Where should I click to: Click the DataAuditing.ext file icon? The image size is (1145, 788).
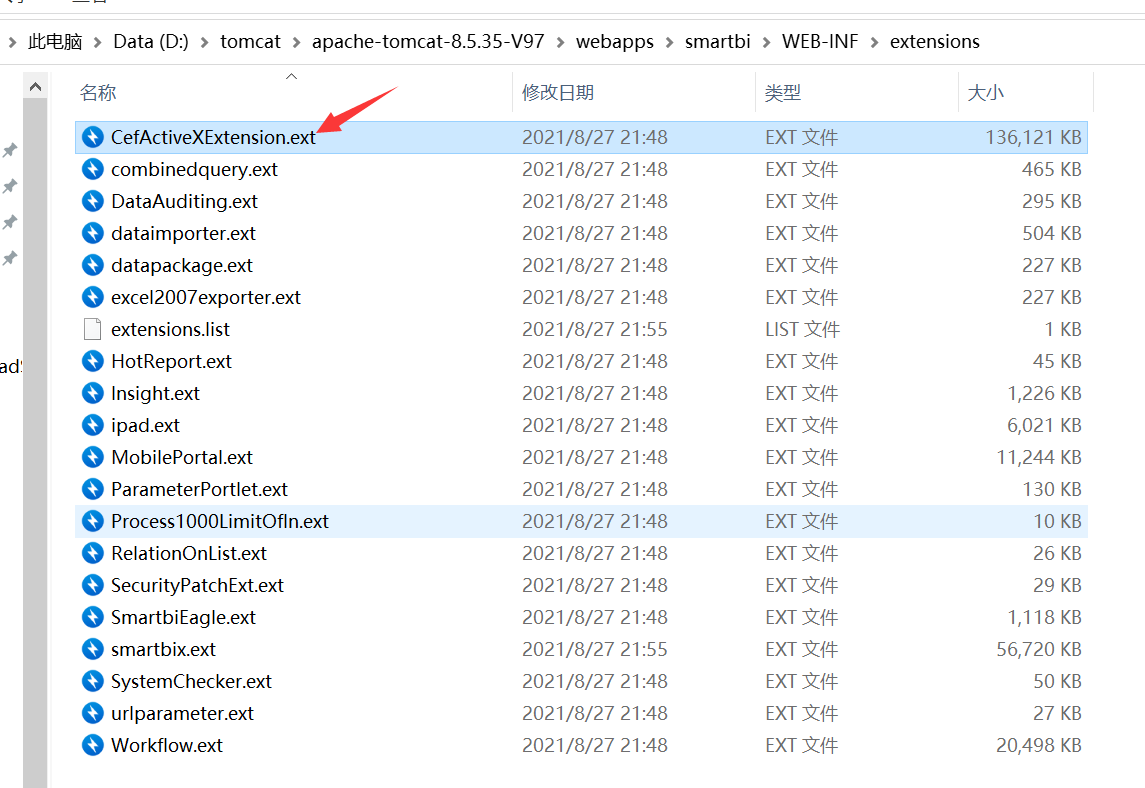[93, 202]
